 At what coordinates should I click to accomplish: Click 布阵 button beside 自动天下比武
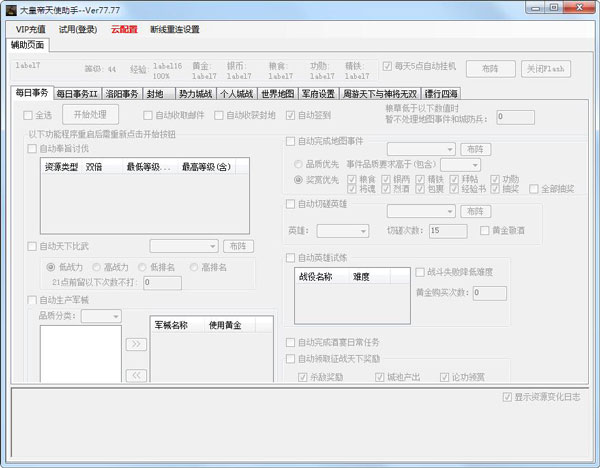(x=238, y=246)
